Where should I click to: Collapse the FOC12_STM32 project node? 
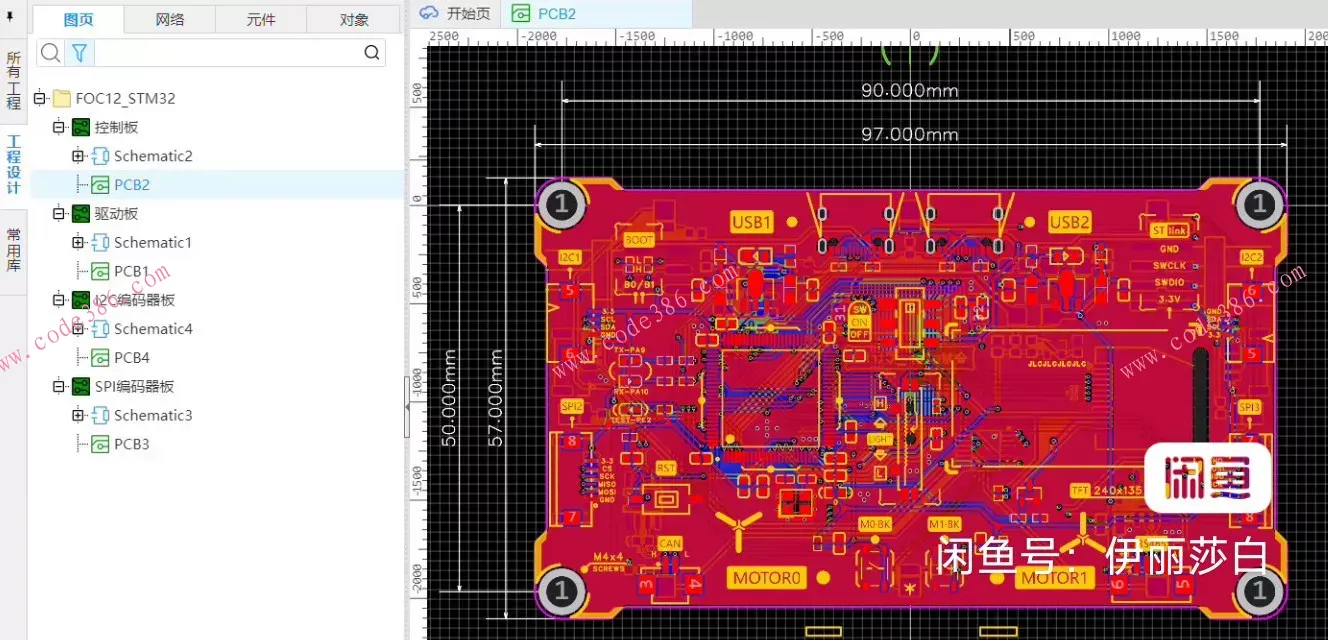40,98
